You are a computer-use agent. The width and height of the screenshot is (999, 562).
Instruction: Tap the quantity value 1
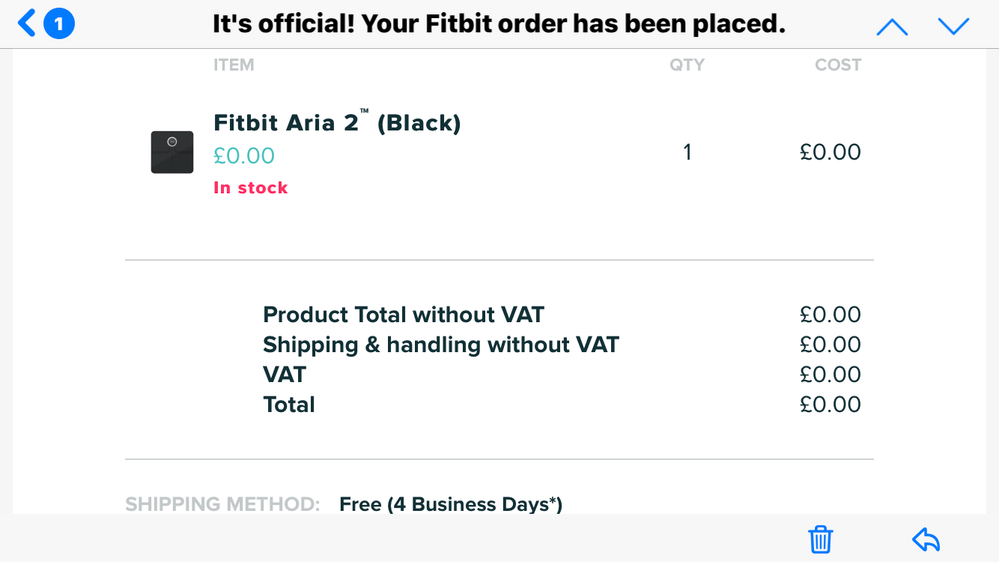[687, 152]
